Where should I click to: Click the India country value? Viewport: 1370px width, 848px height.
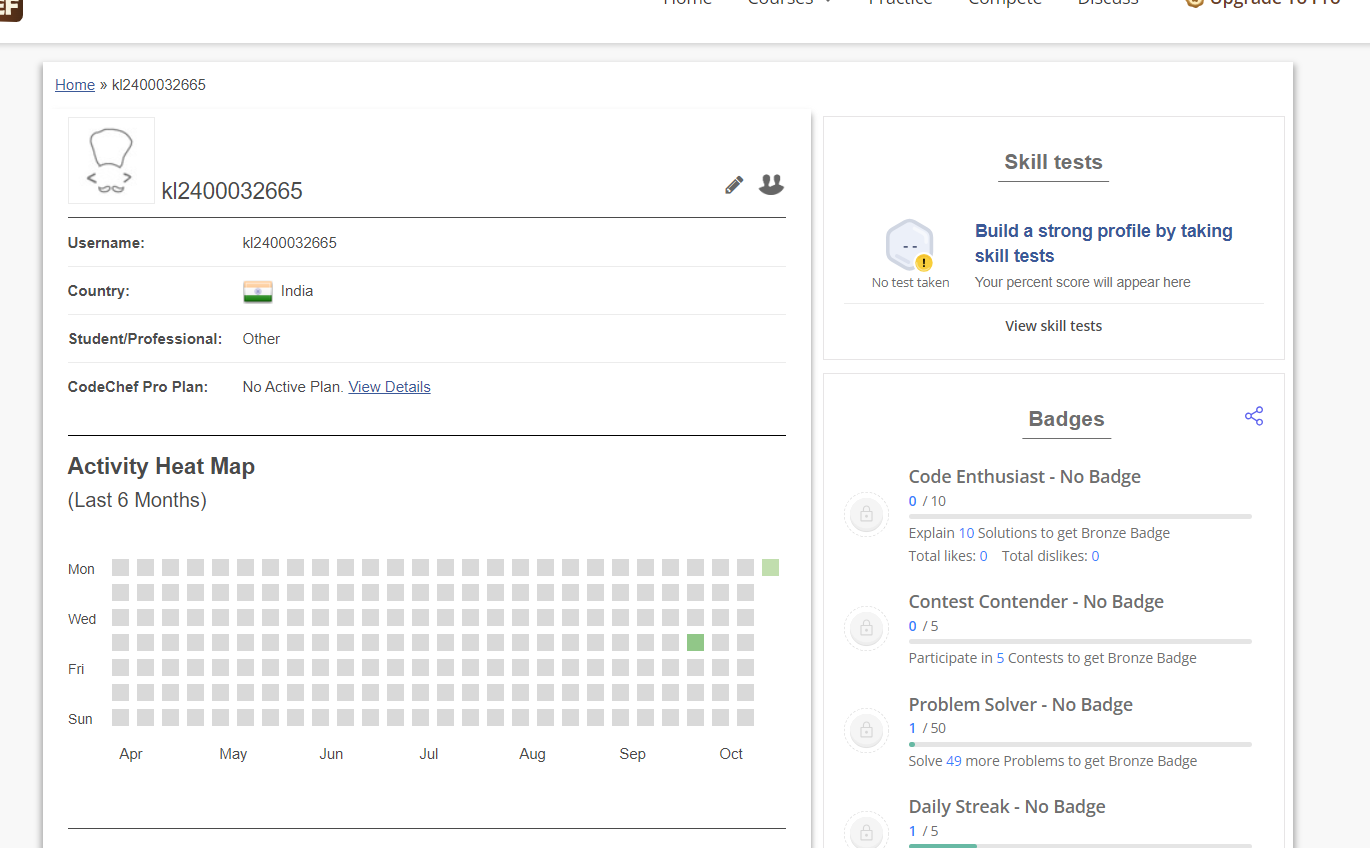[297, 291]
